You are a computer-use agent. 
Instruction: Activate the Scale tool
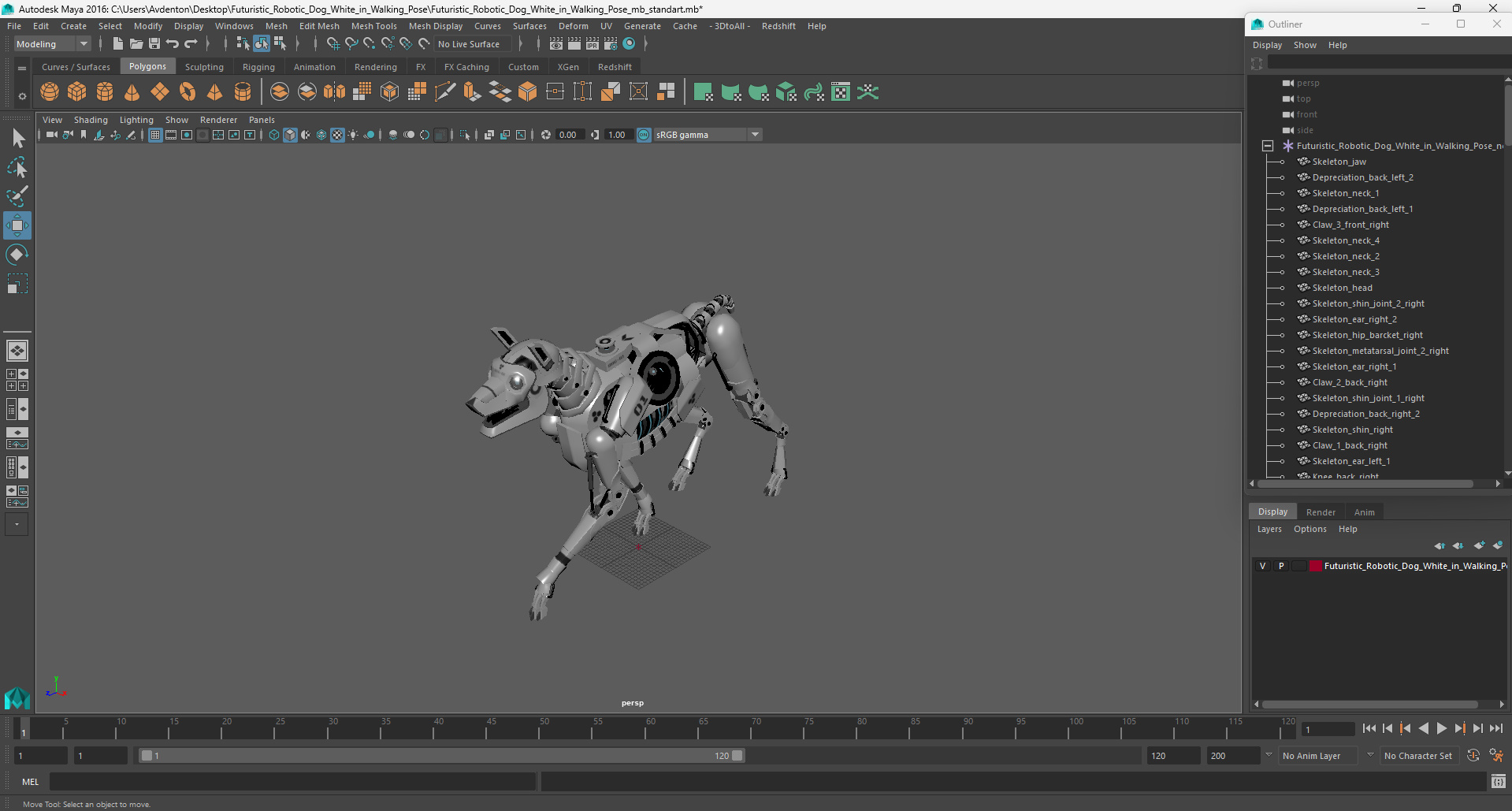pyautogui.click(x=17, y=284)
